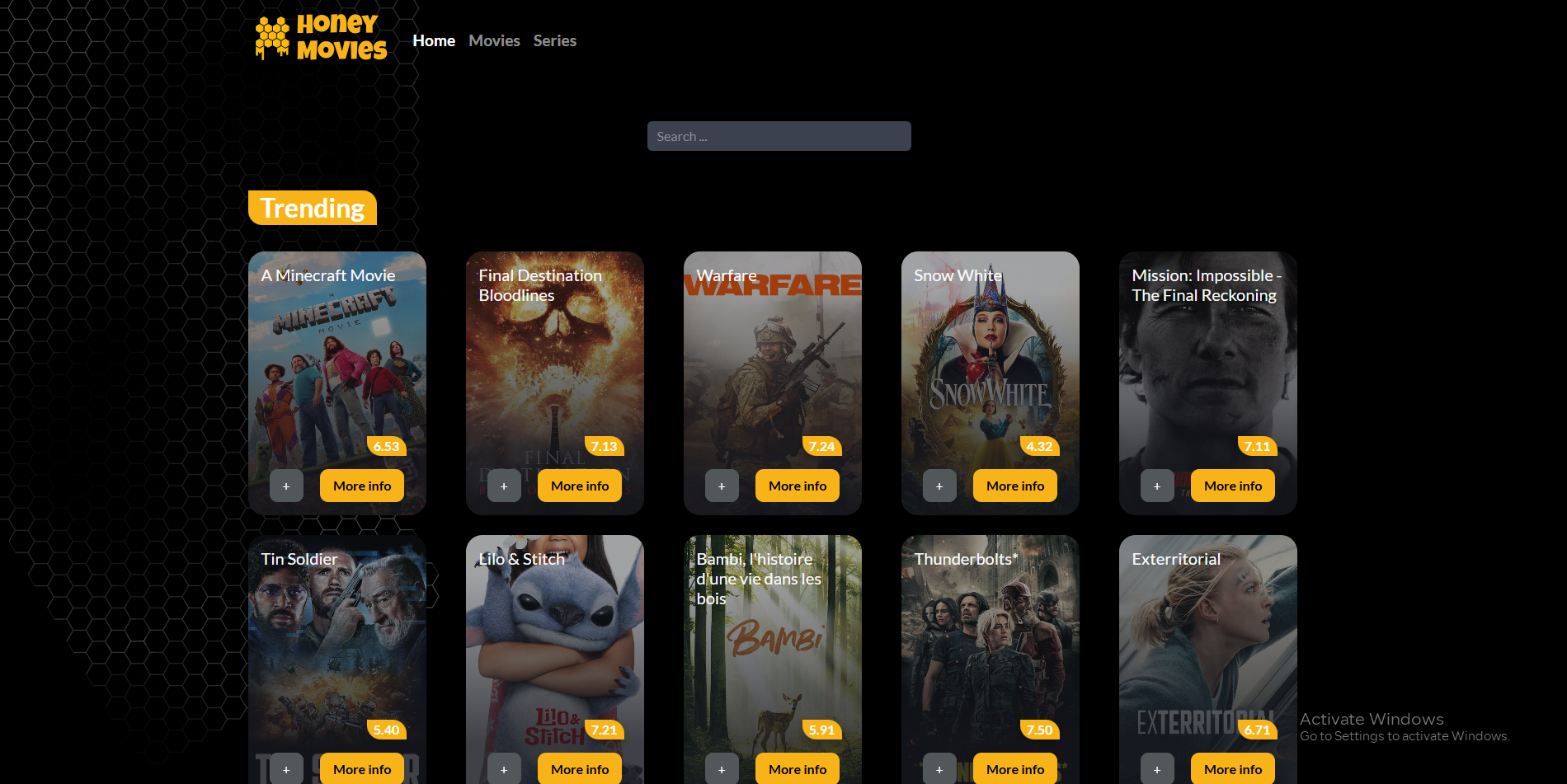Image resolution: width=1567 pixels, height=784 pixels.
Task: View More info for Thunderbolts*
Action: click(1015, 768)
